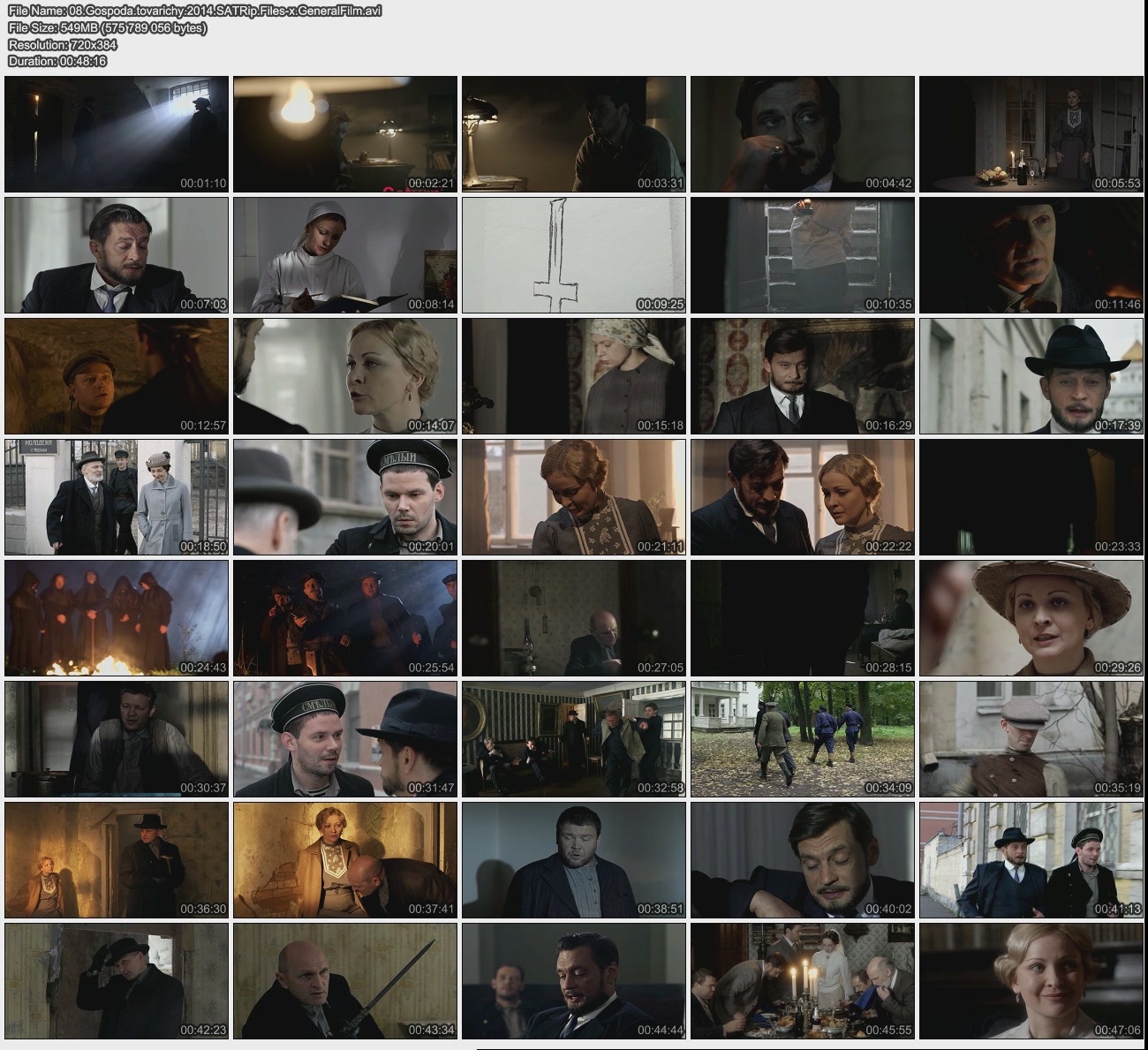Click the couple thumbnail at 00:22:22

[803, 497]
